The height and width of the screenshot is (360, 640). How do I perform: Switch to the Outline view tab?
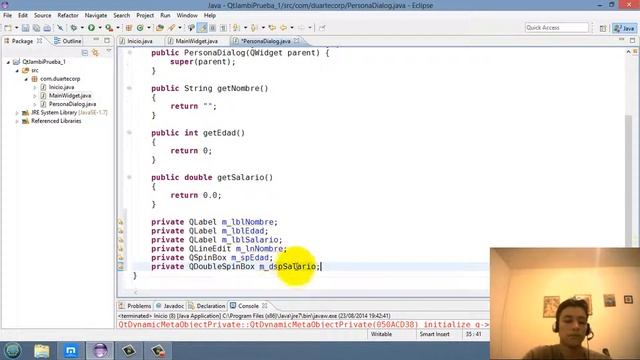(68, 41)
